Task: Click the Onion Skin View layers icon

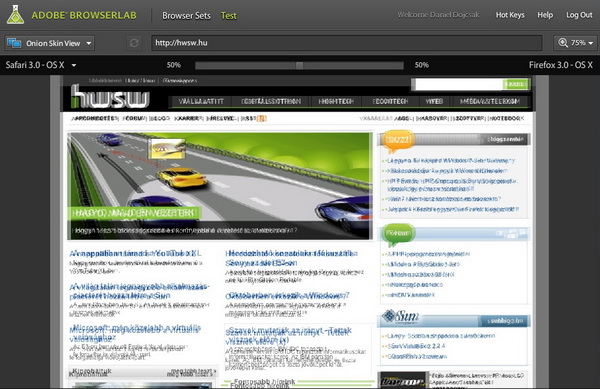Action: 14,43
